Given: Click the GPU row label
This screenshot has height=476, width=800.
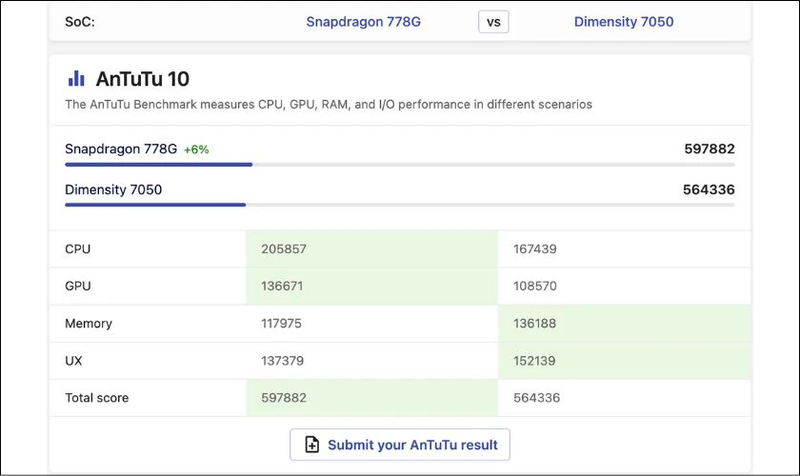Looking at the screenshot, I should [78, 286].
